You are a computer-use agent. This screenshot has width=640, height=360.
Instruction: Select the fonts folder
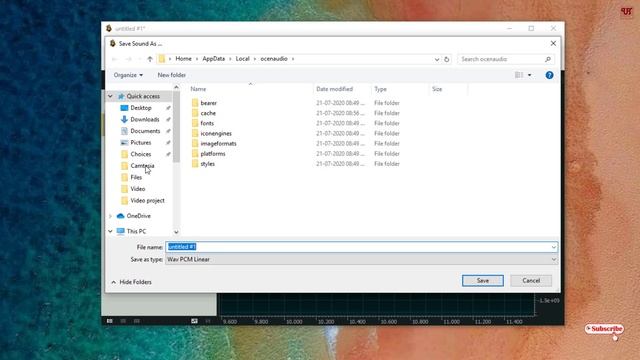207,123
